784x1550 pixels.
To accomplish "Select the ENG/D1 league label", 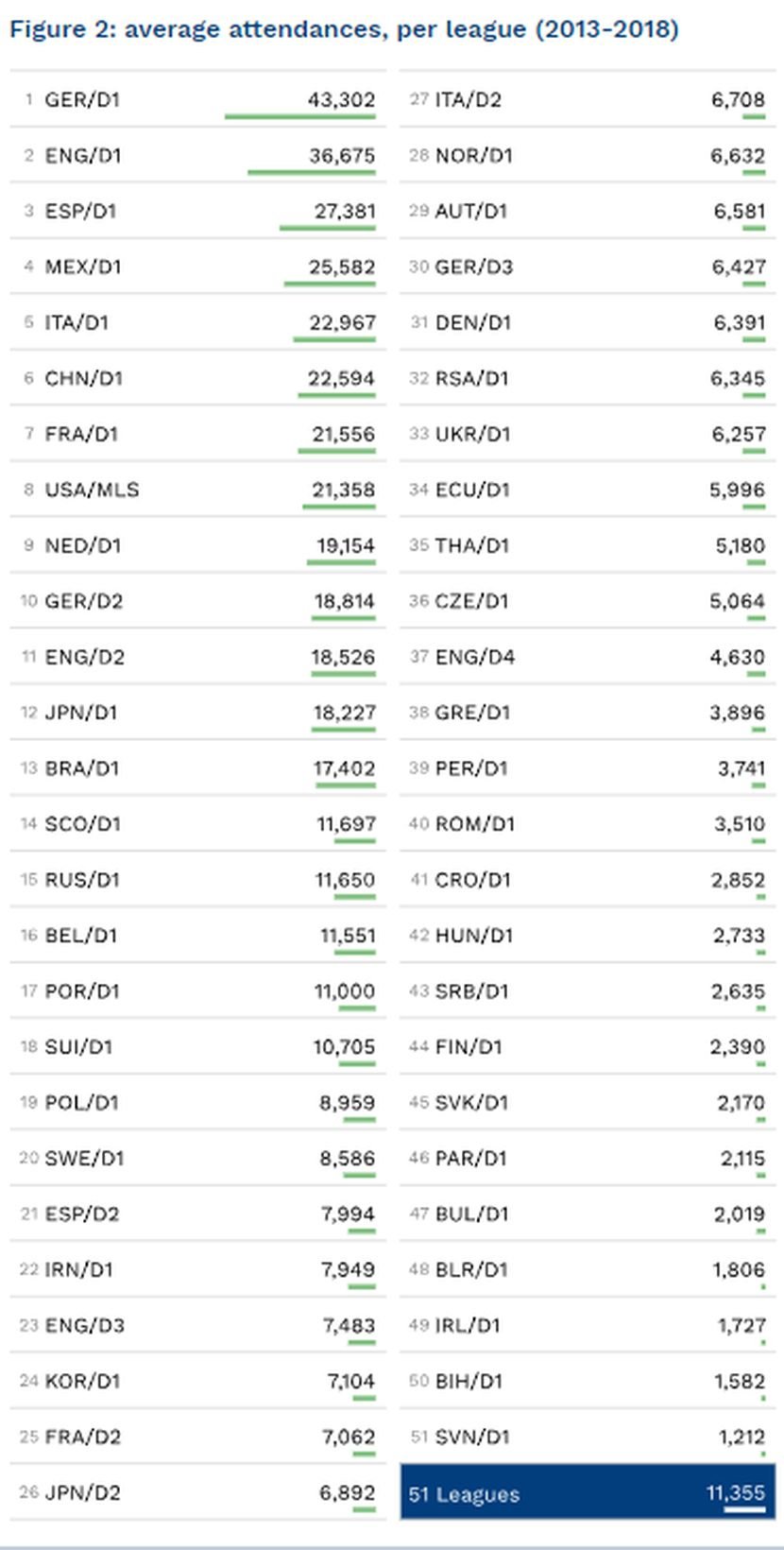I will click(83, 155).
